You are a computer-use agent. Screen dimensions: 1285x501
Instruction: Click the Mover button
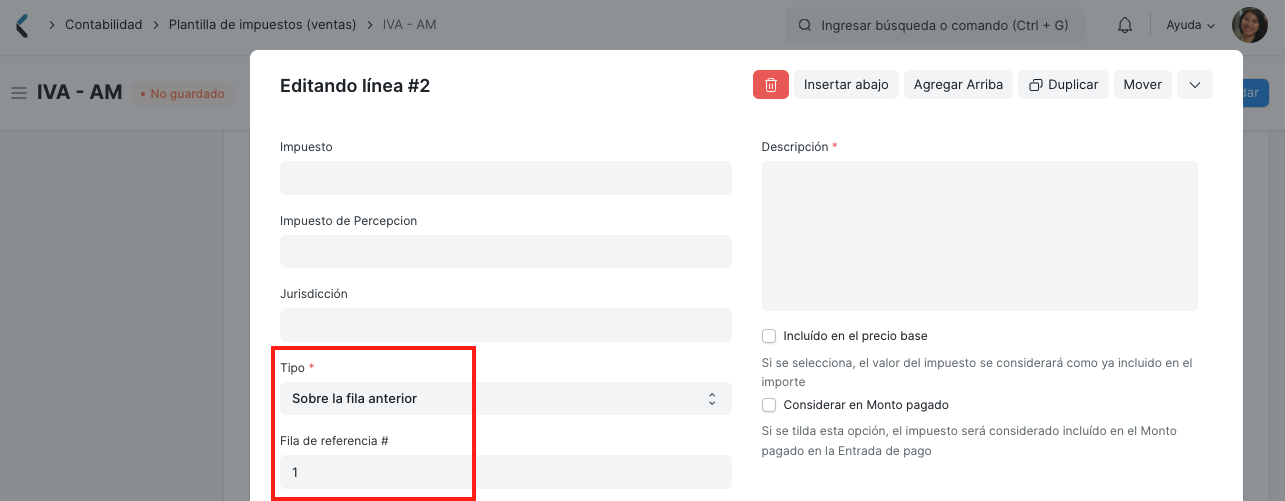(1142, 85)
